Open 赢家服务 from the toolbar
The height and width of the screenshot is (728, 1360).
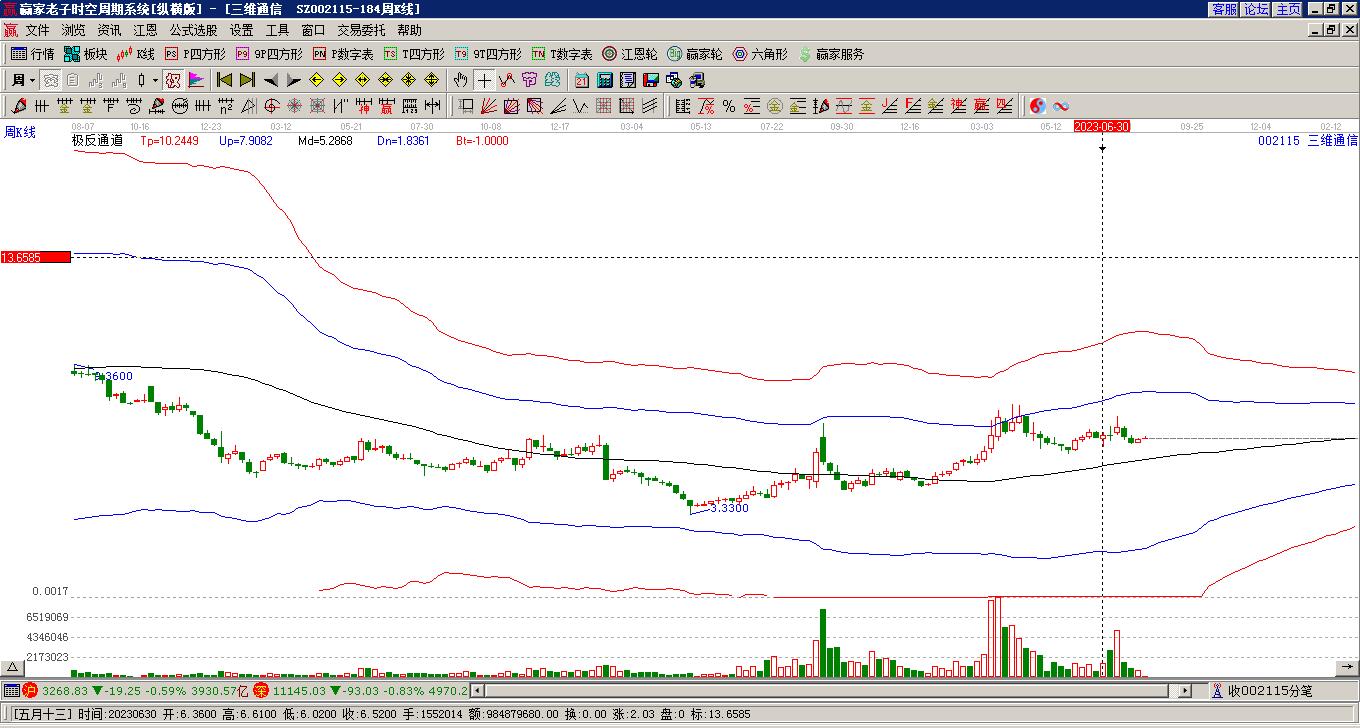[x=831, y=54]
